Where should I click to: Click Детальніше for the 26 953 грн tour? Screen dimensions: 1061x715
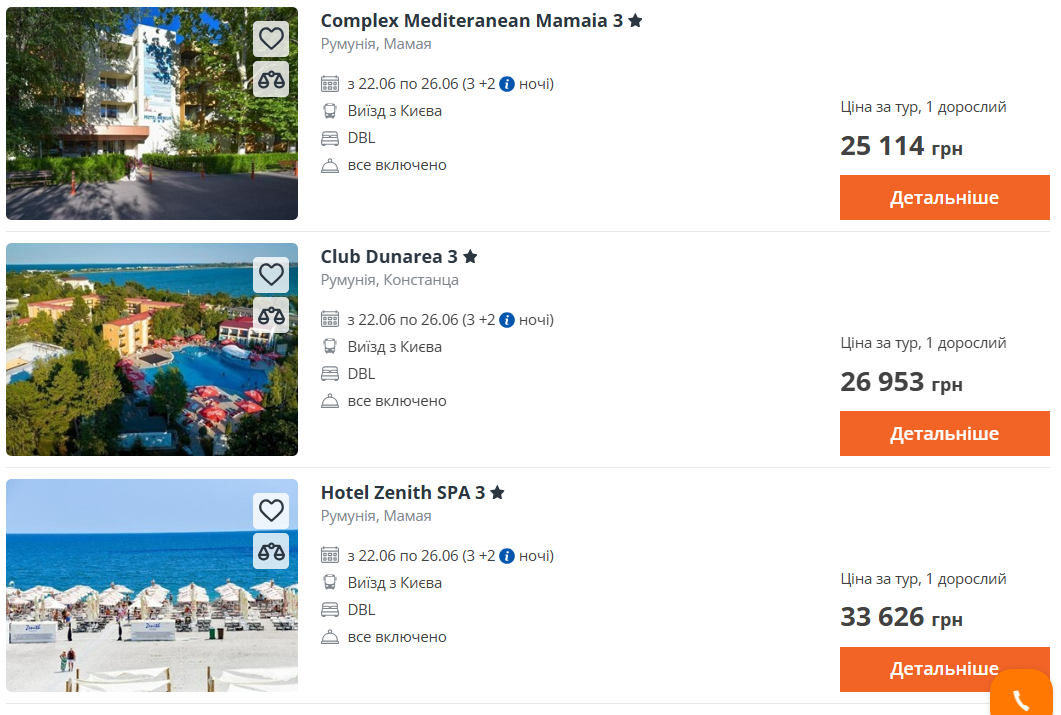[x=944, y=434]
